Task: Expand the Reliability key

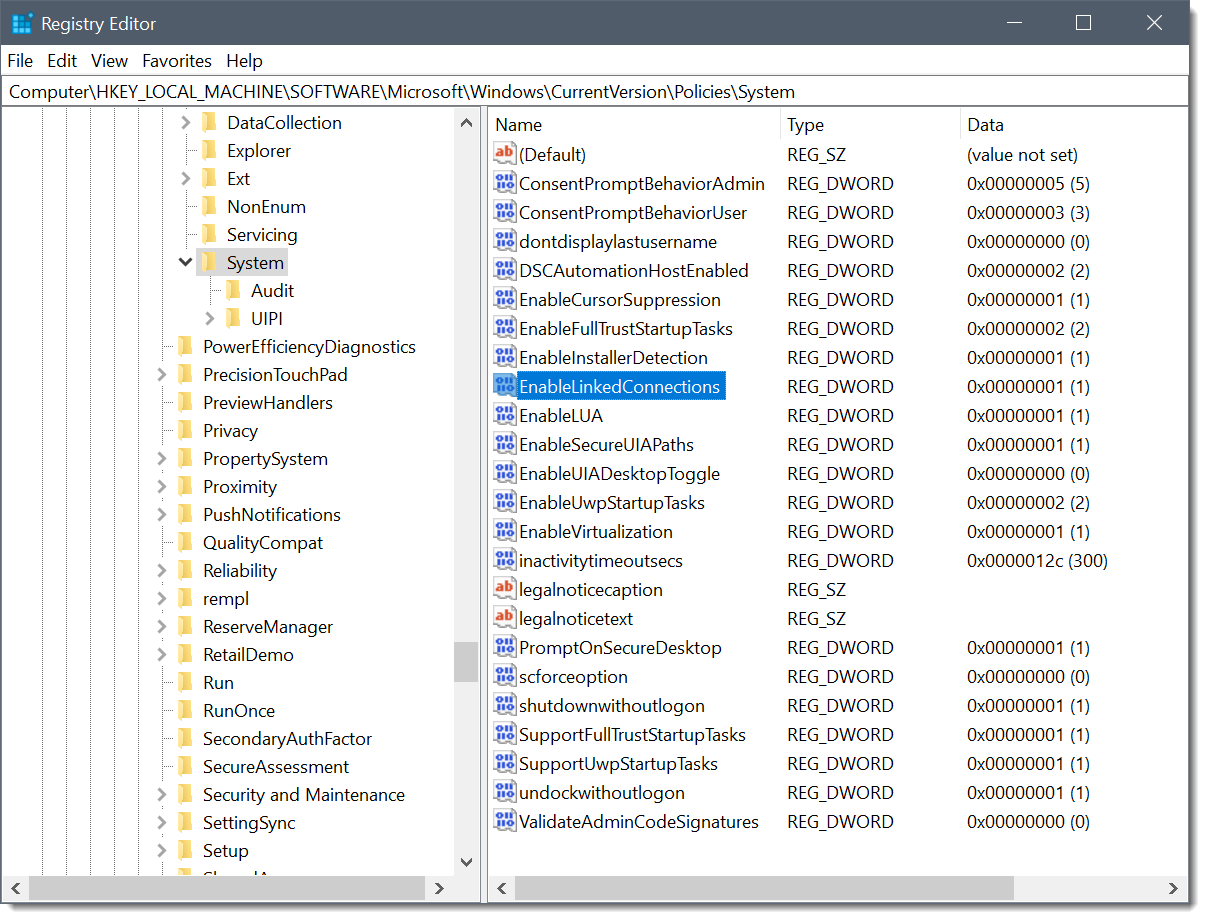Action: (x=162, y=571)
